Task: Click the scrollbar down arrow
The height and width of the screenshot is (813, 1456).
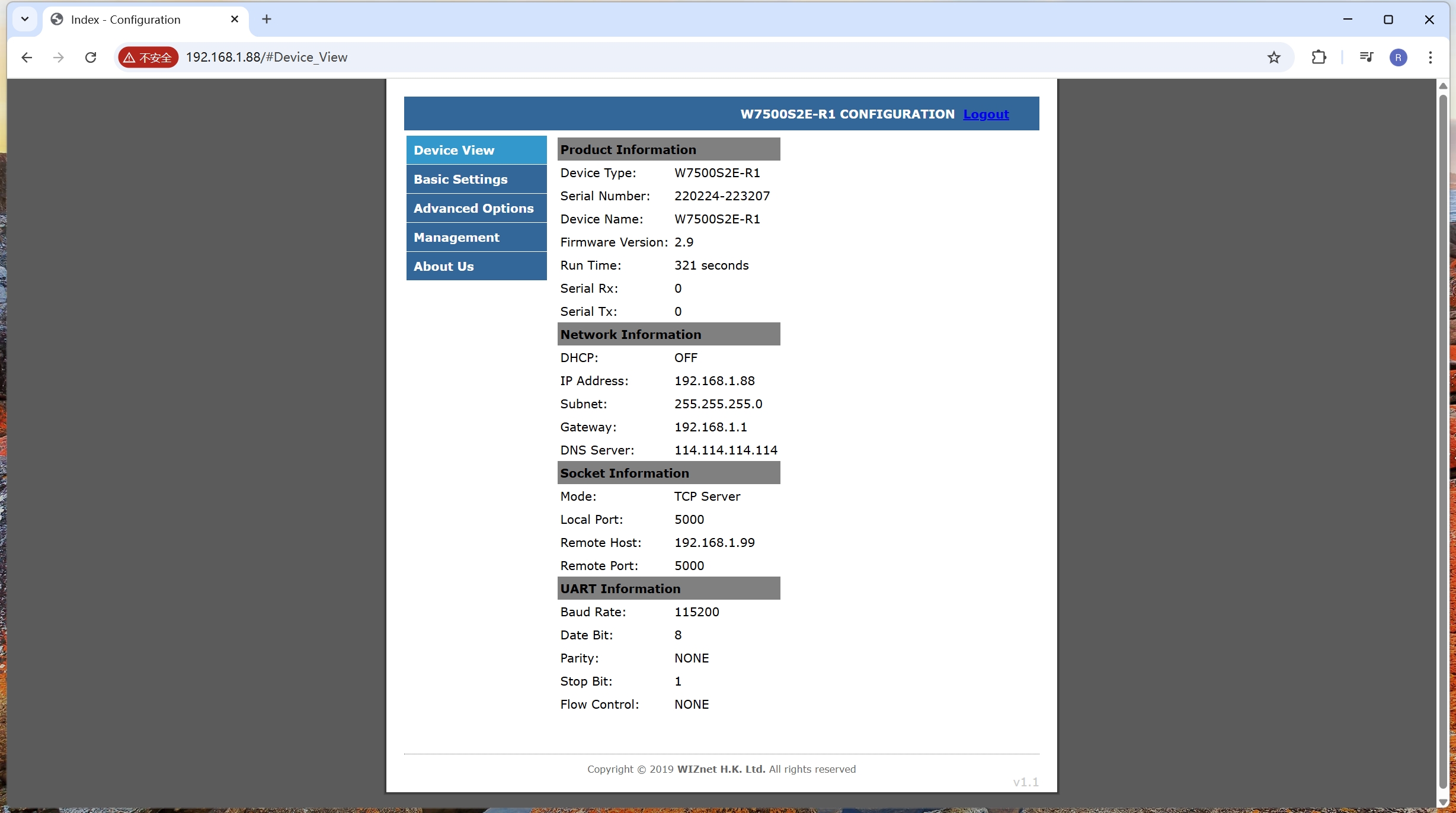Action: 1443,802
